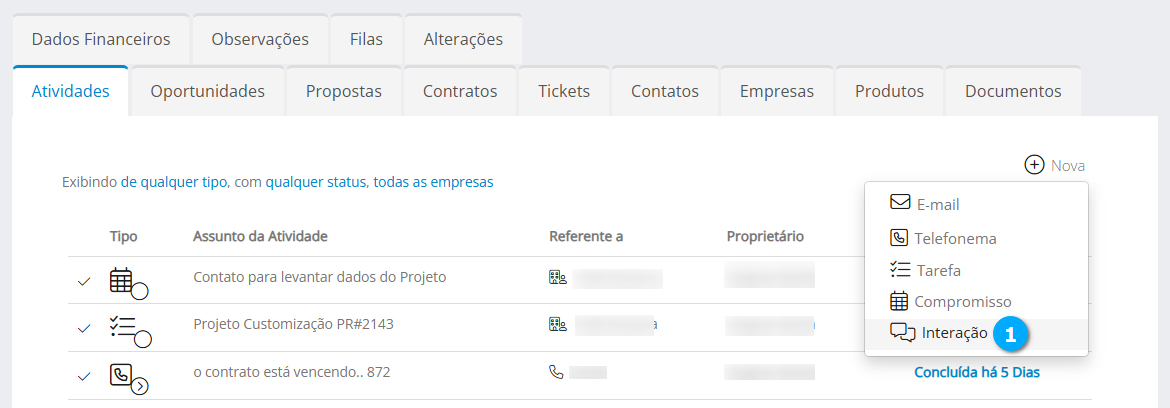Click the phone icon in the Referente a column
This screenshot has height=408, width=1170.
557,372
